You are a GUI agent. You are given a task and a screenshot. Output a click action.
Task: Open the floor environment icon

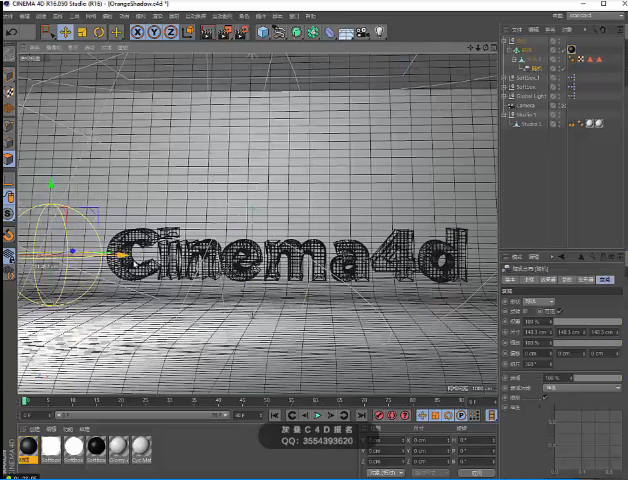(x=346, y=33)
